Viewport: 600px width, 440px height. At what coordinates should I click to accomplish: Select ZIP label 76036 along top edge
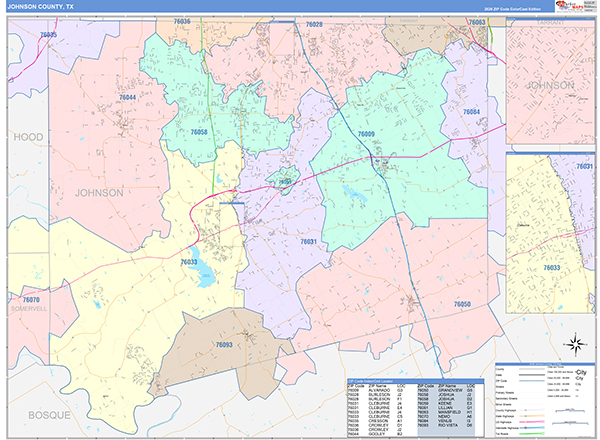coord(182,21)
